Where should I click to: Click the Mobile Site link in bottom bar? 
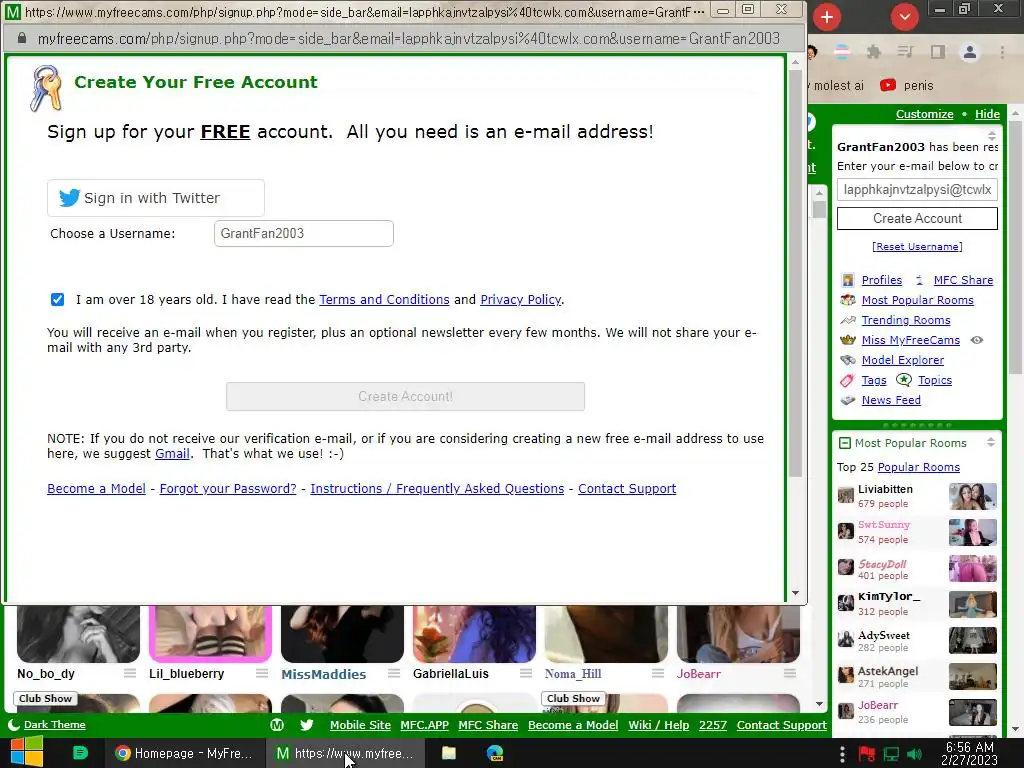point(360,725)
